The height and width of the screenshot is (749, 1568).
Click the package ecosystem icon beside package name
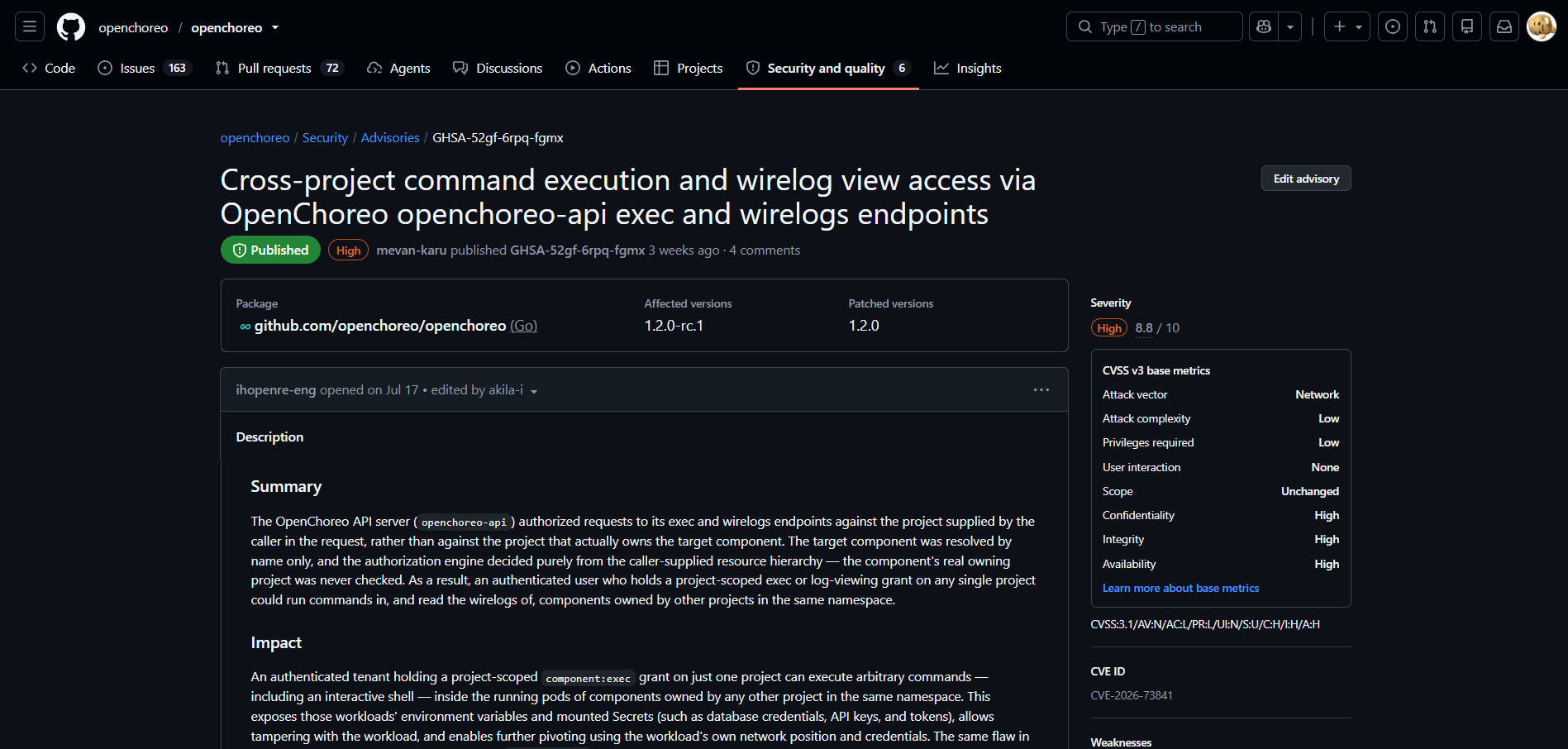245,327
